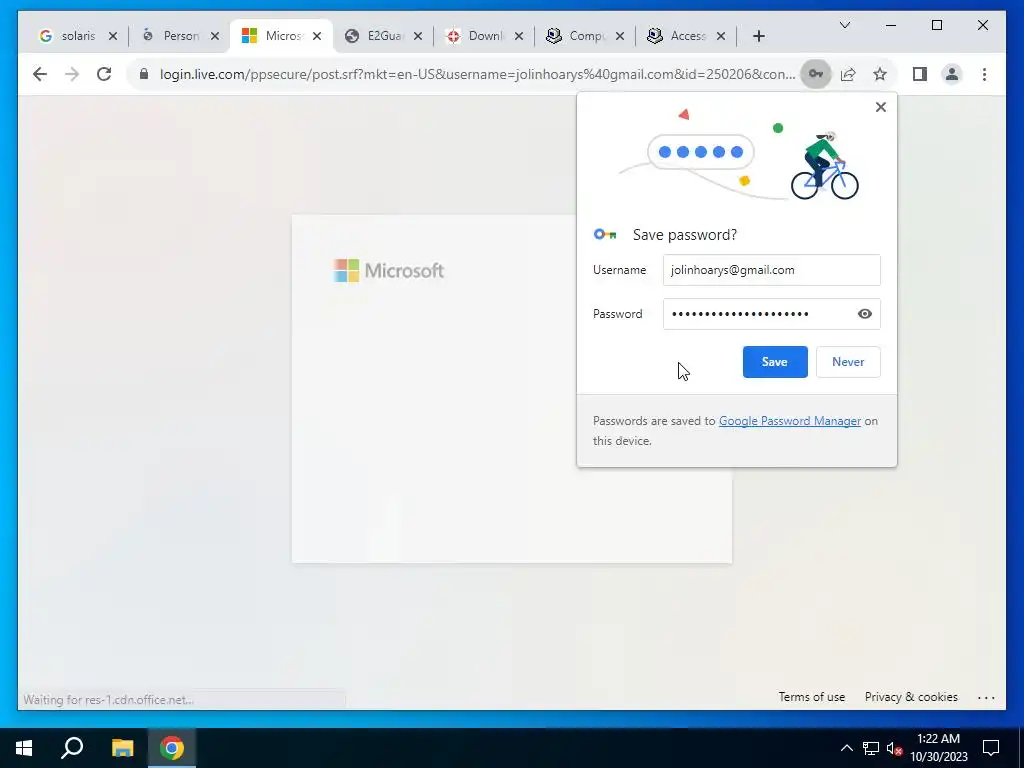Open the Terms of use link

pos(811,697)
